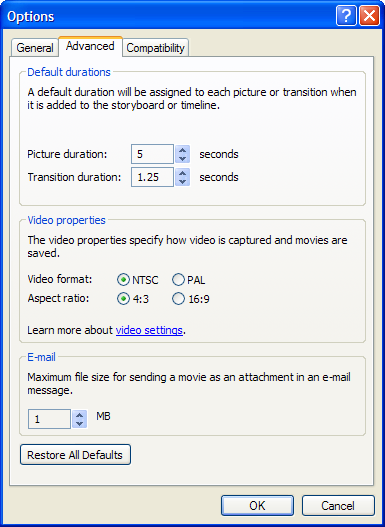
Task: Increase Picture duration with up arrow
Action: click(x=182, y=150)
